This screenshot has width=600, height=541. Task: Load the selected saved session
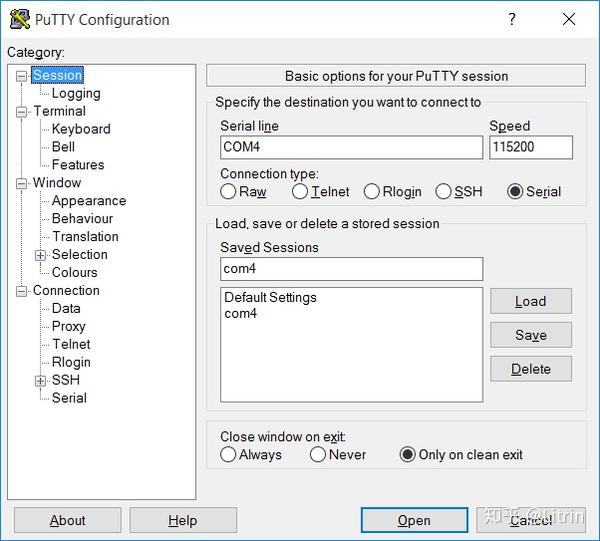click(531, 301)
